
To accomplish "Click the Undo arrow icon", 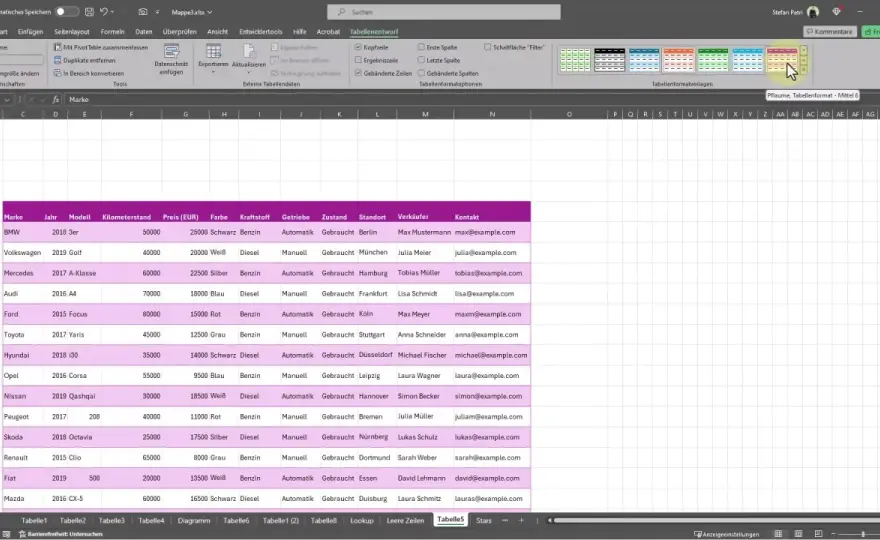I will click(x=104, y=12).
